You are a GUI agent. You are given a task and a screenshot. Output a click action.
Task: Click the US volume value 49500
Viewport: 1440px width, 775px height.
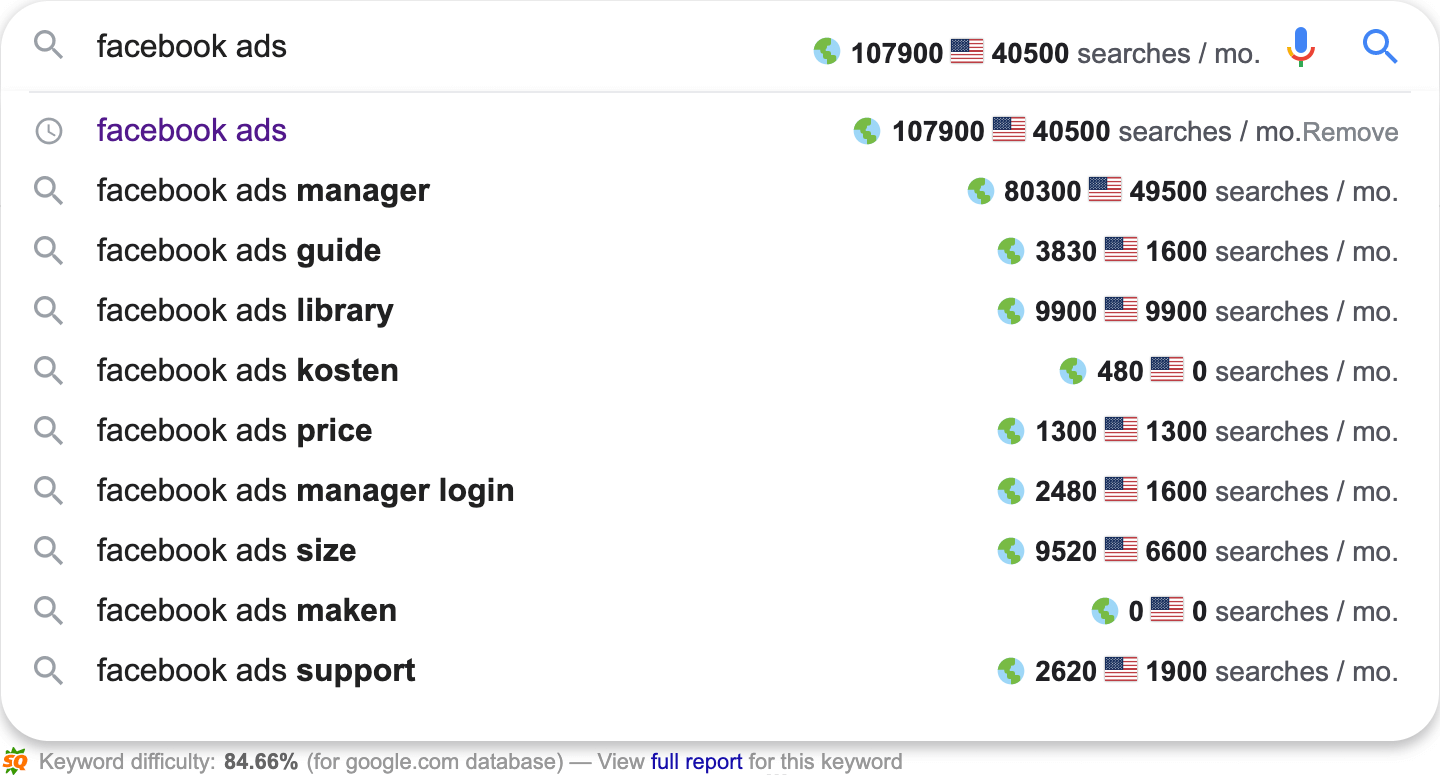(x=1168, y=192)
